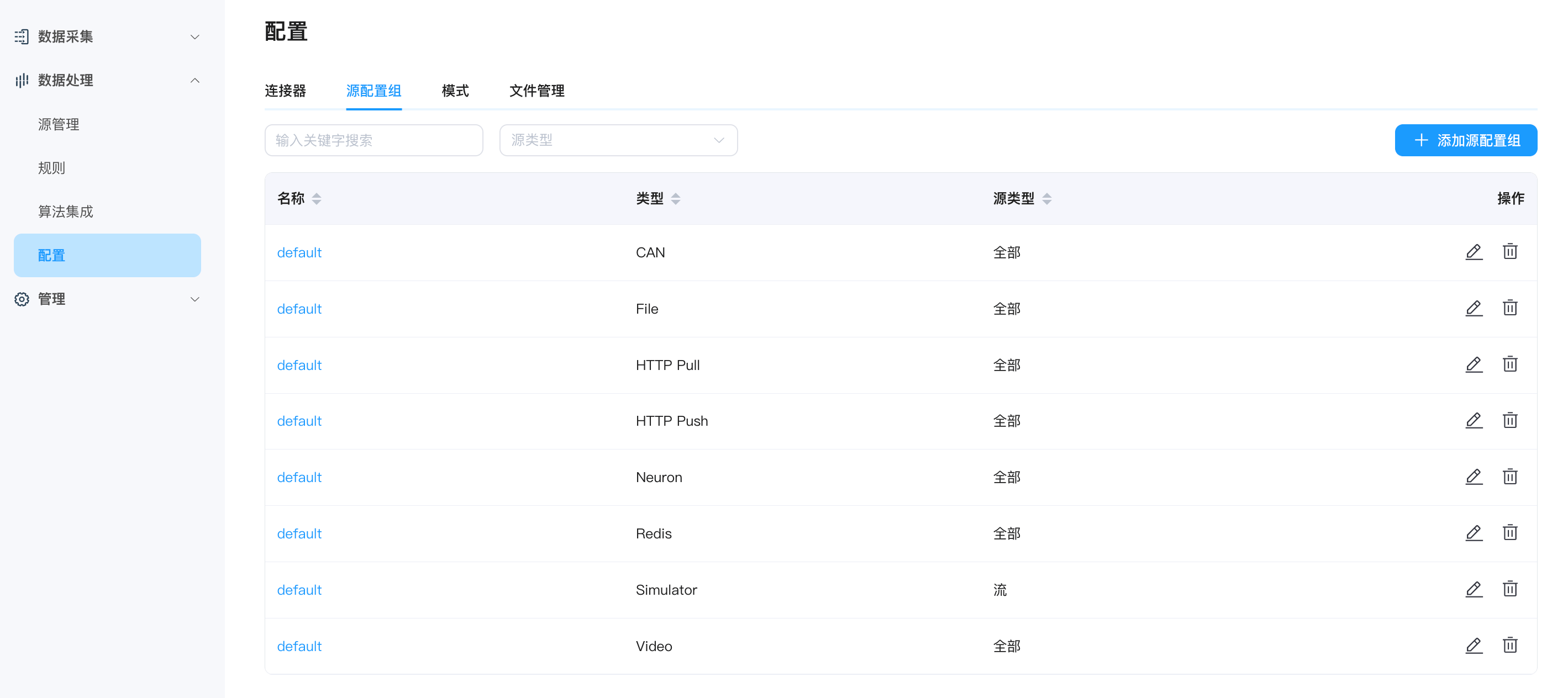The image size is (1568, 698).
Task: Delete the Video config group with trash icon
Action: 1509,645
